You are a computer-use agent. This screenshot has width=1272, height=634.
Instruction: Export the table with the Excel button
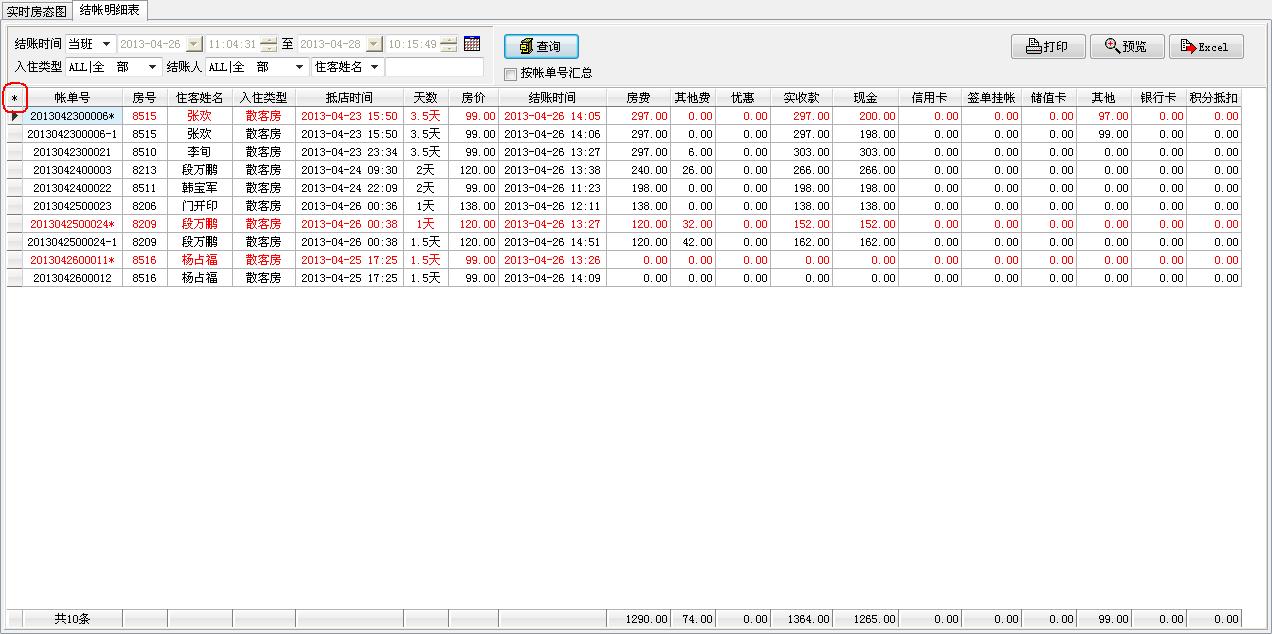pos(1207,46)
